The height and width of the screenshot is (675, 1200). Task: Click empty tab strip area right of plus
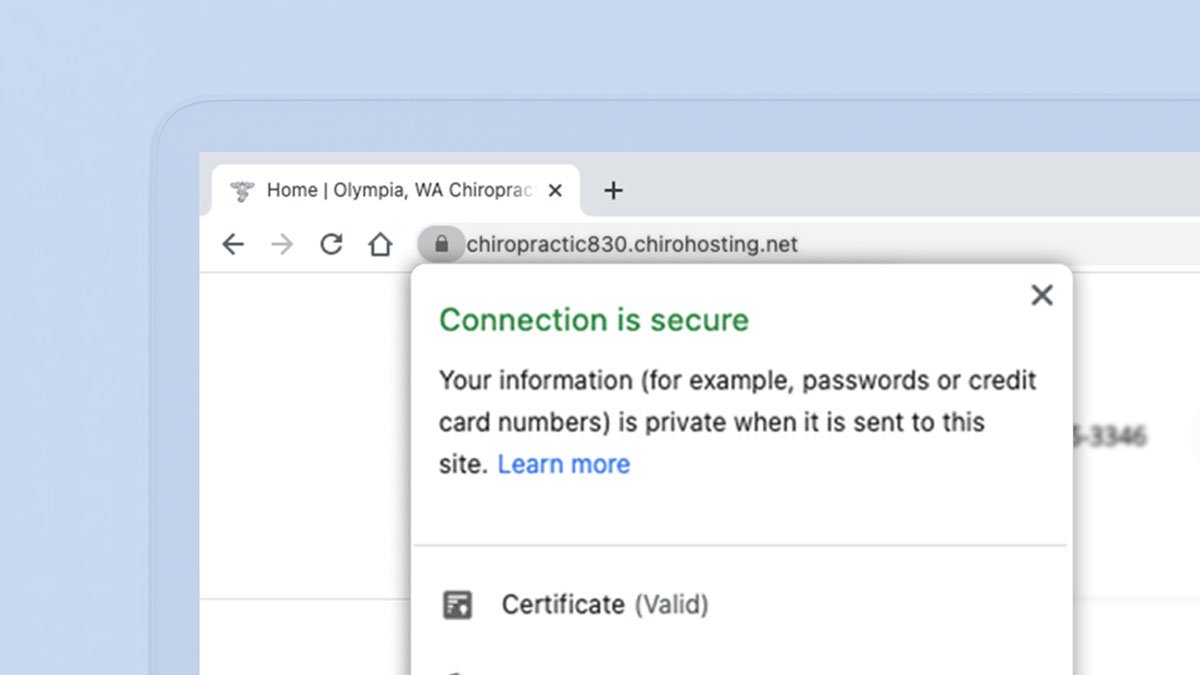900,186
